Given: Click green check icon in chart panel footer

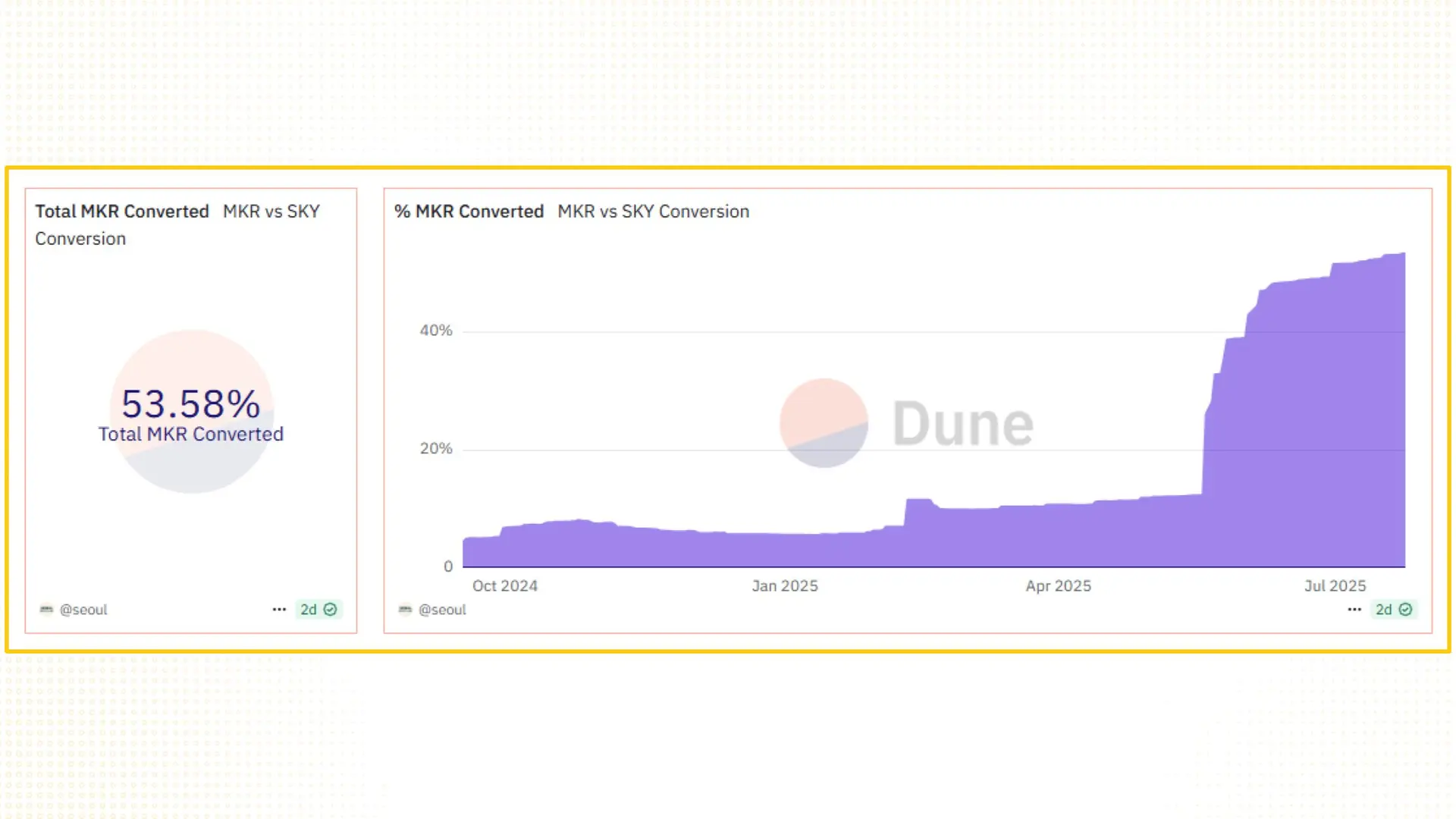Looking at the screenshot, I should [1405, 609].
